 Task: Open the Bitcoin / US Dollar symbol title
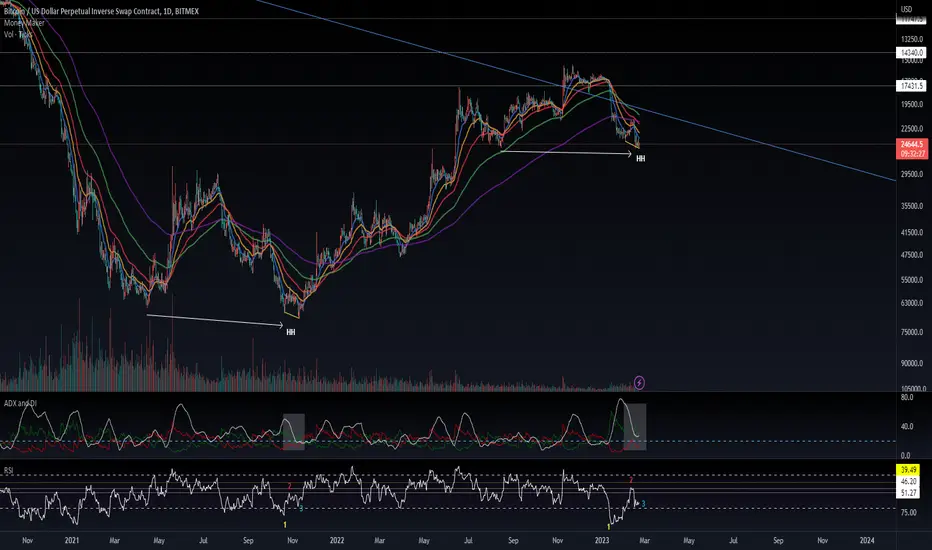coord(101,11)
